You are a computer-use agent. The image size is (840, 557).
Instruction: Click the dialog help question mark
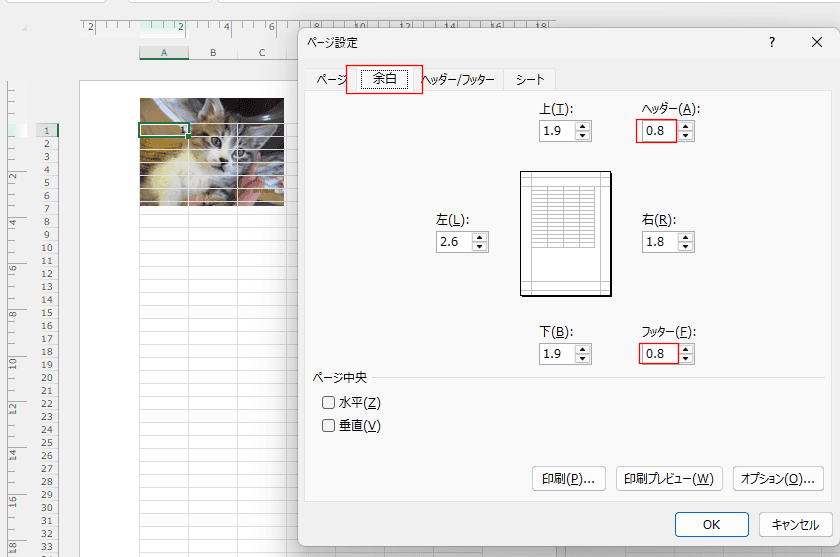click(771, 42)
